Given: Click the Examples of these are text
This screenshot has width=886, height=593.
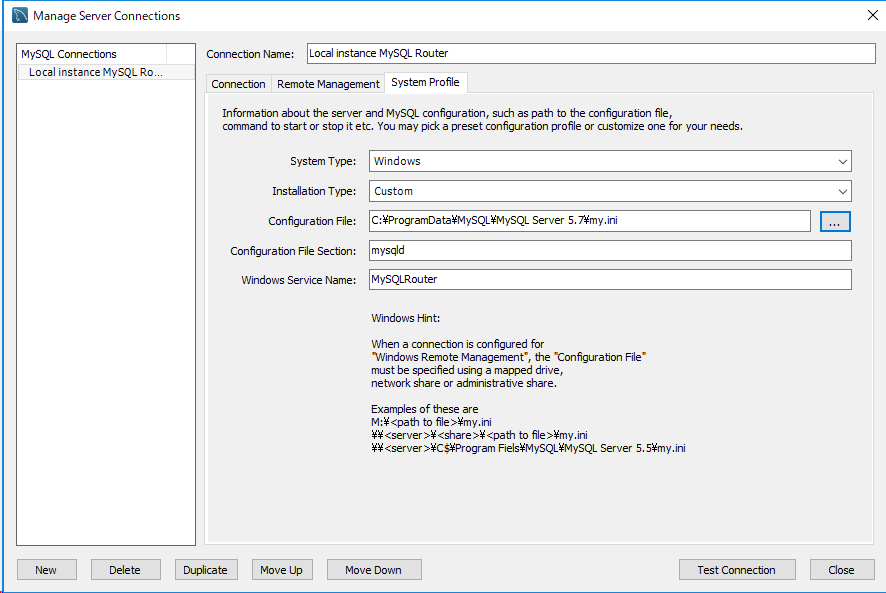Looking at the screenshot, I should (425, 409).
